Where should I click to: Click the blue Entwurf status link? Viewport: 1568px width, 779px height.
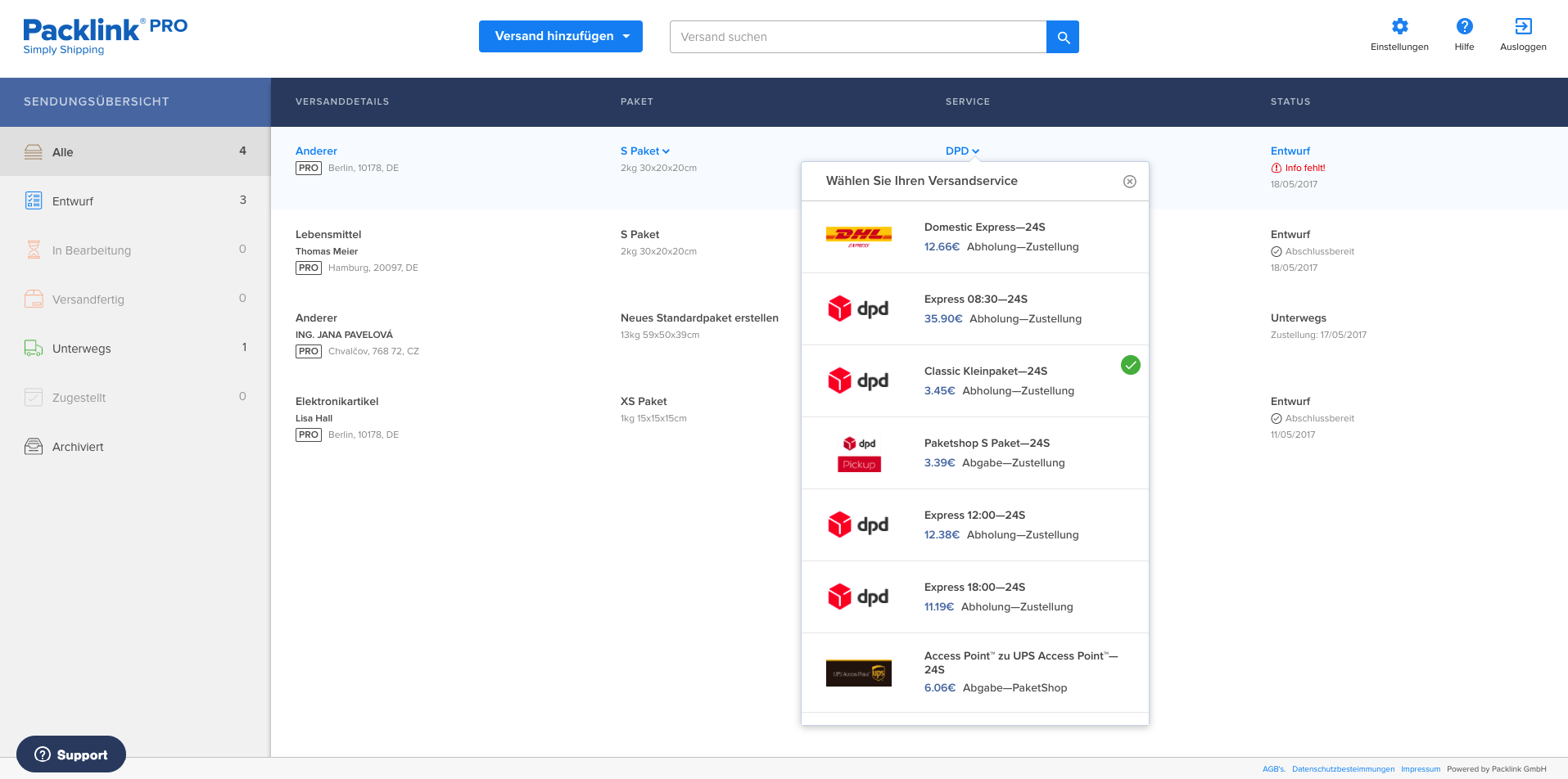pyautogui.click(x=1290, y=151)
